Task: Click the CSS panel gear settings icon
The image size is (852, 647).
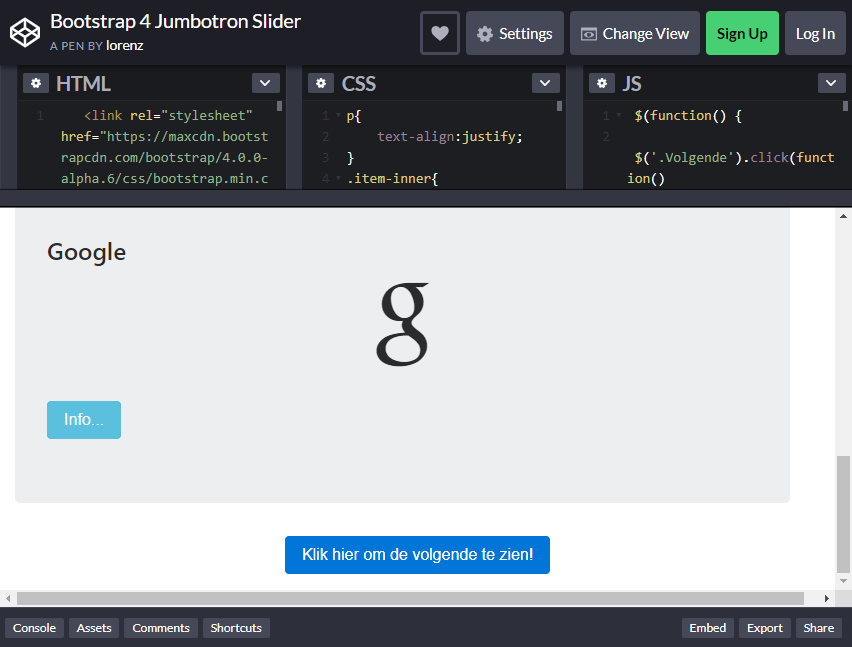Action: (321, 83)
